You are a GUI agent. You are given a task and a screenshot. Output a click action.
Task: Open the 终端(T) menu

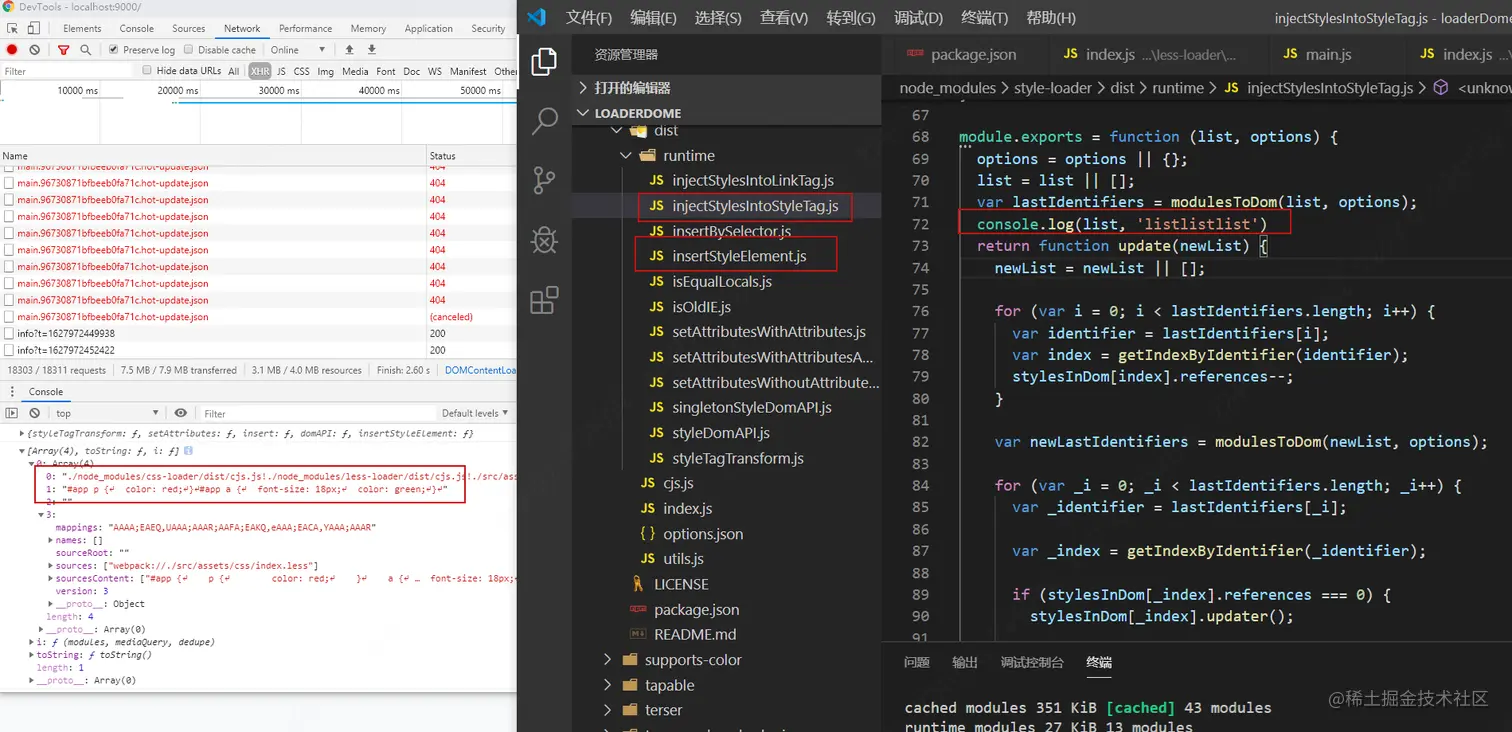(984, 17)
